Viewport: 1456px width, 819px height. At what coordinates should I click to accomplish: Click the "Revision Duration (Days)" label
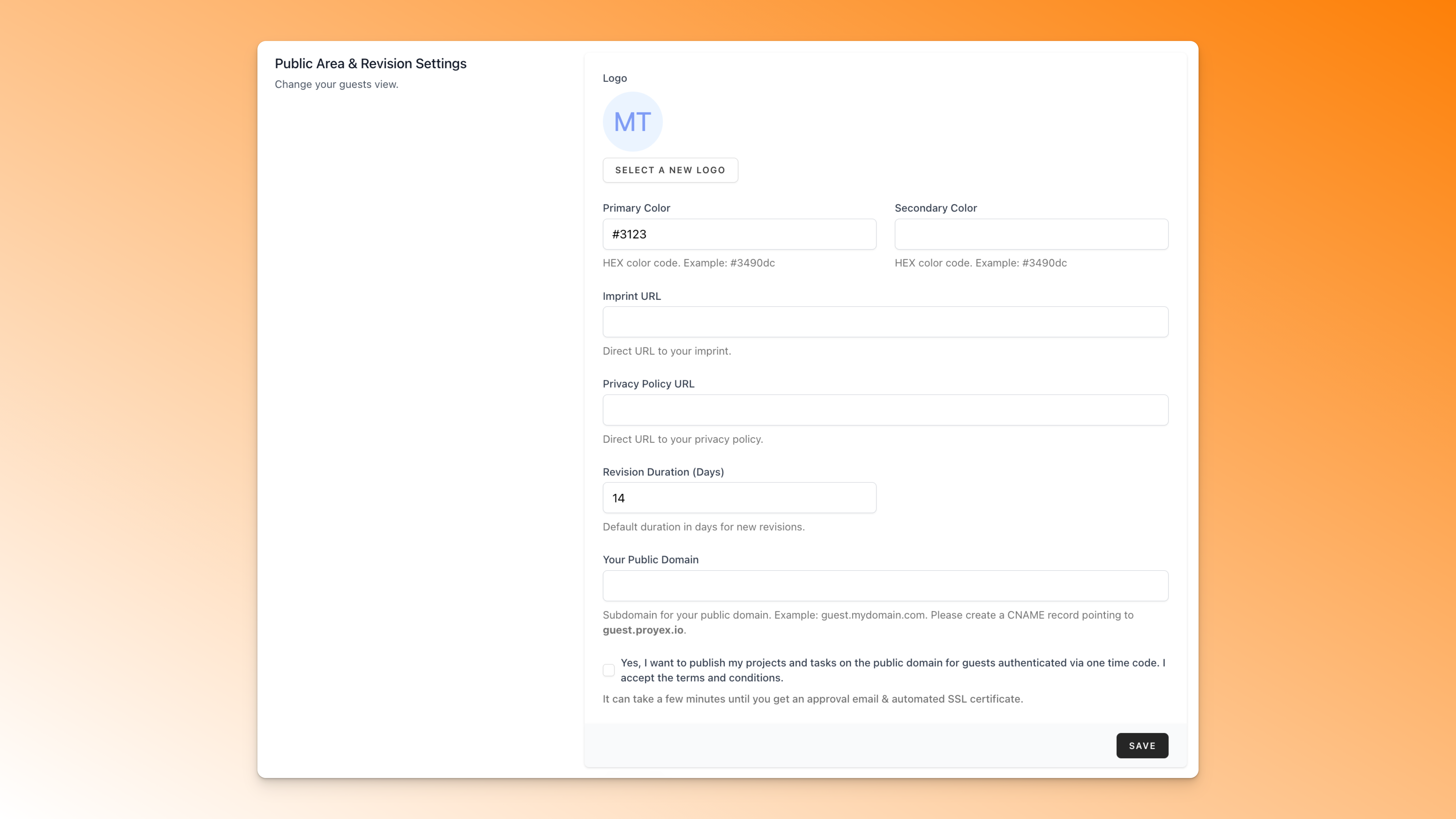tap(663, 472)
